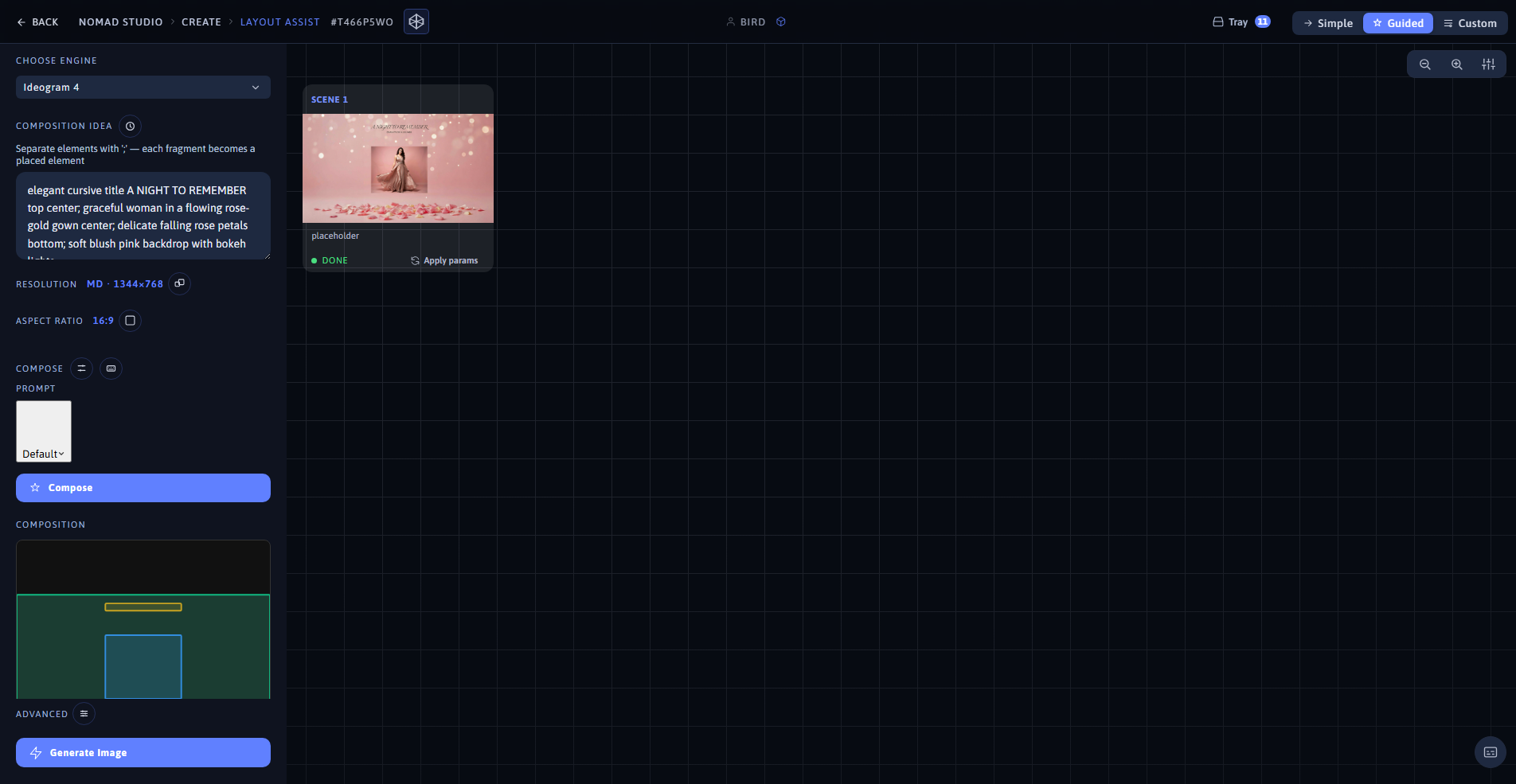Go back using the BACK arrow
Screen dimensions: 1516x784
[37, 22]
